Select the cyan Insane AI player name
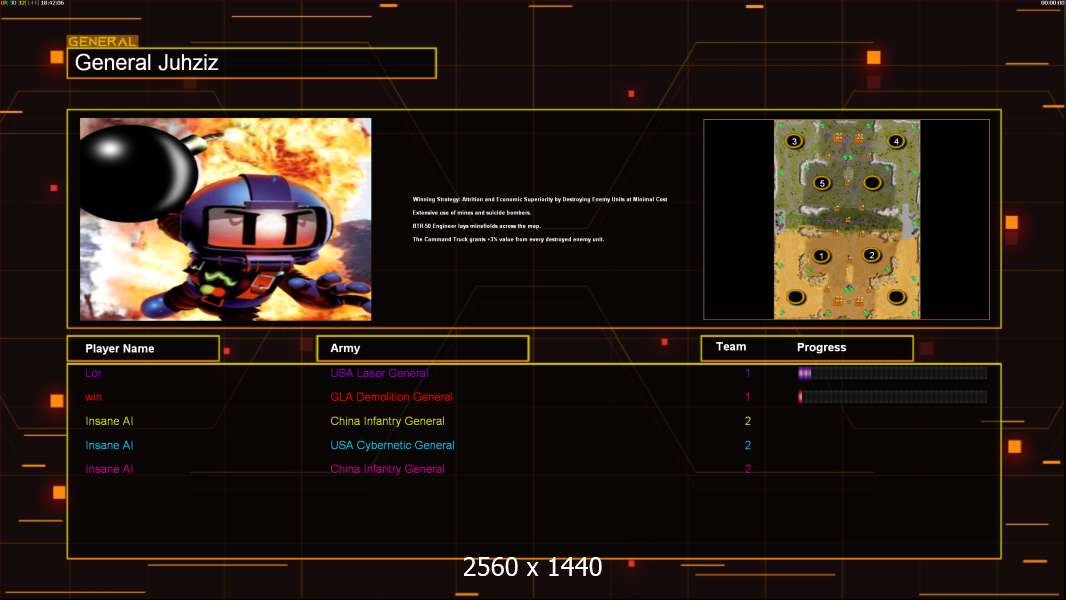The image size is (1066, 600). 109,445
